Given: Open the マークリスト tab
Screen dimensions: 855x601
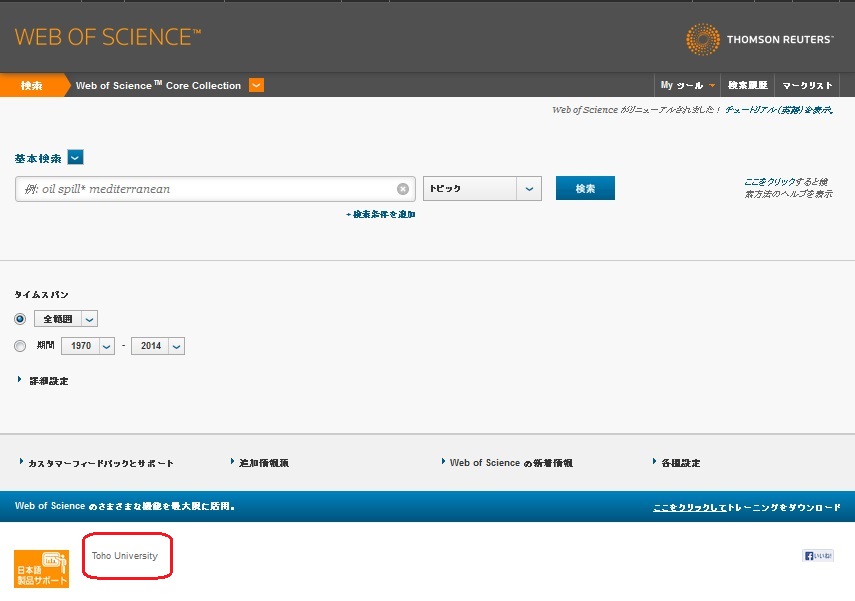Looking at the screenshot, I should coord(807,85).
